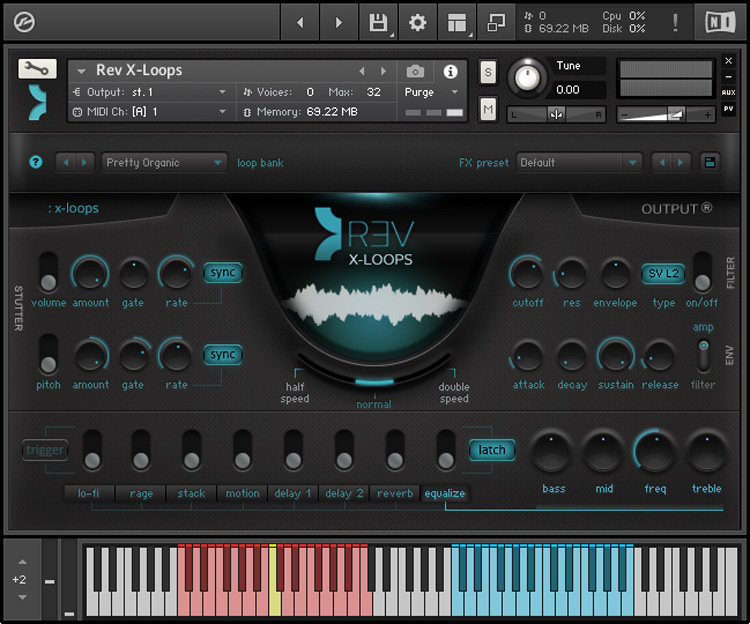Click the pan slider
The width and height of the screenshot is (750, 624).
[x=556, y=115]
